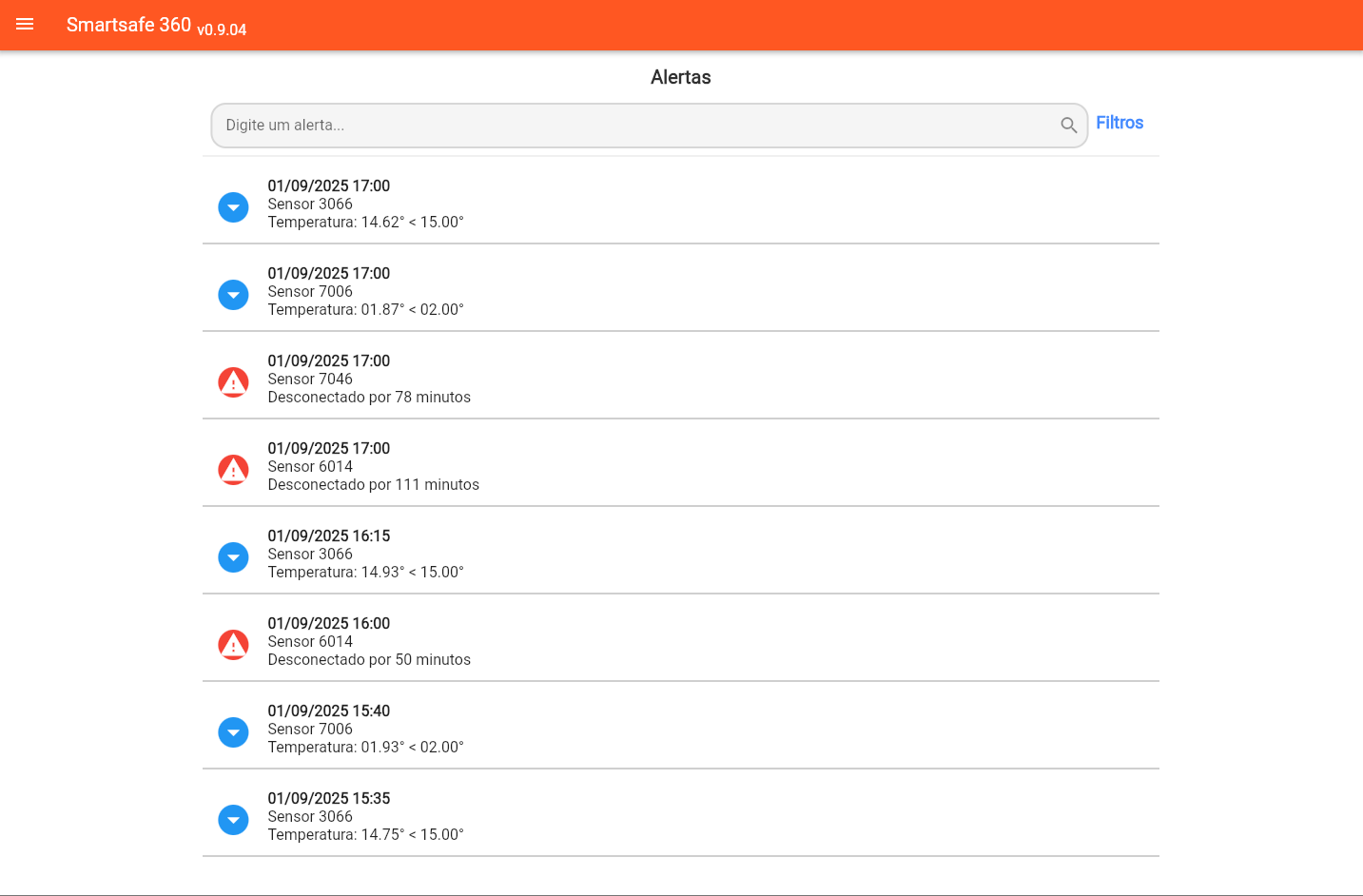Click red warning icon for the 16:00 alert
The height and width of the screenshot is (896, 1363).
pyautogui.click(x=233, y=645)
